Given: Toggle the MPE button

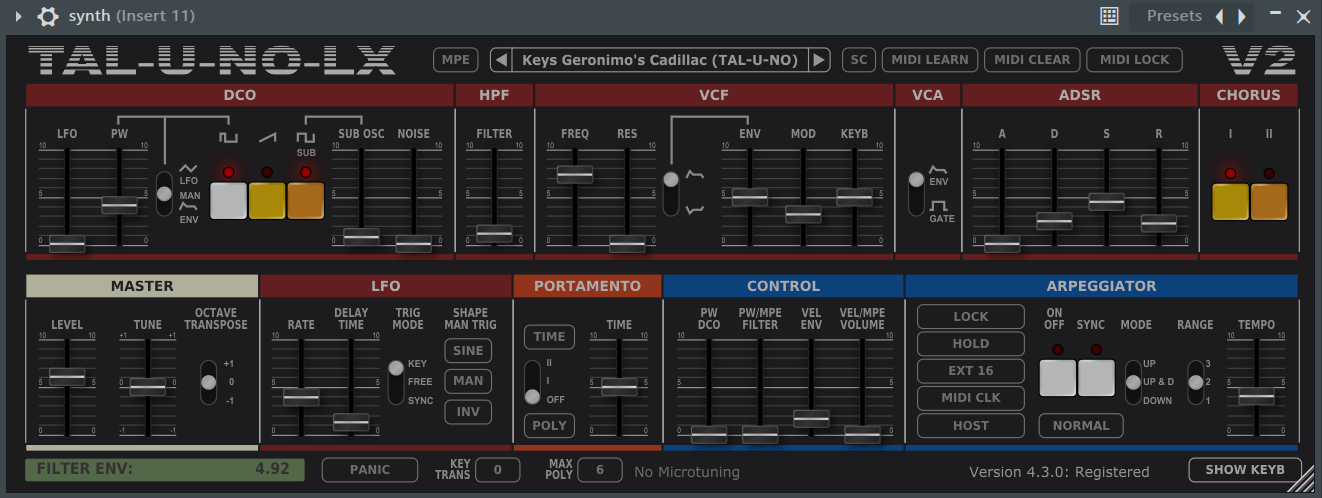Looking at the screenshot, I should 456,60.
